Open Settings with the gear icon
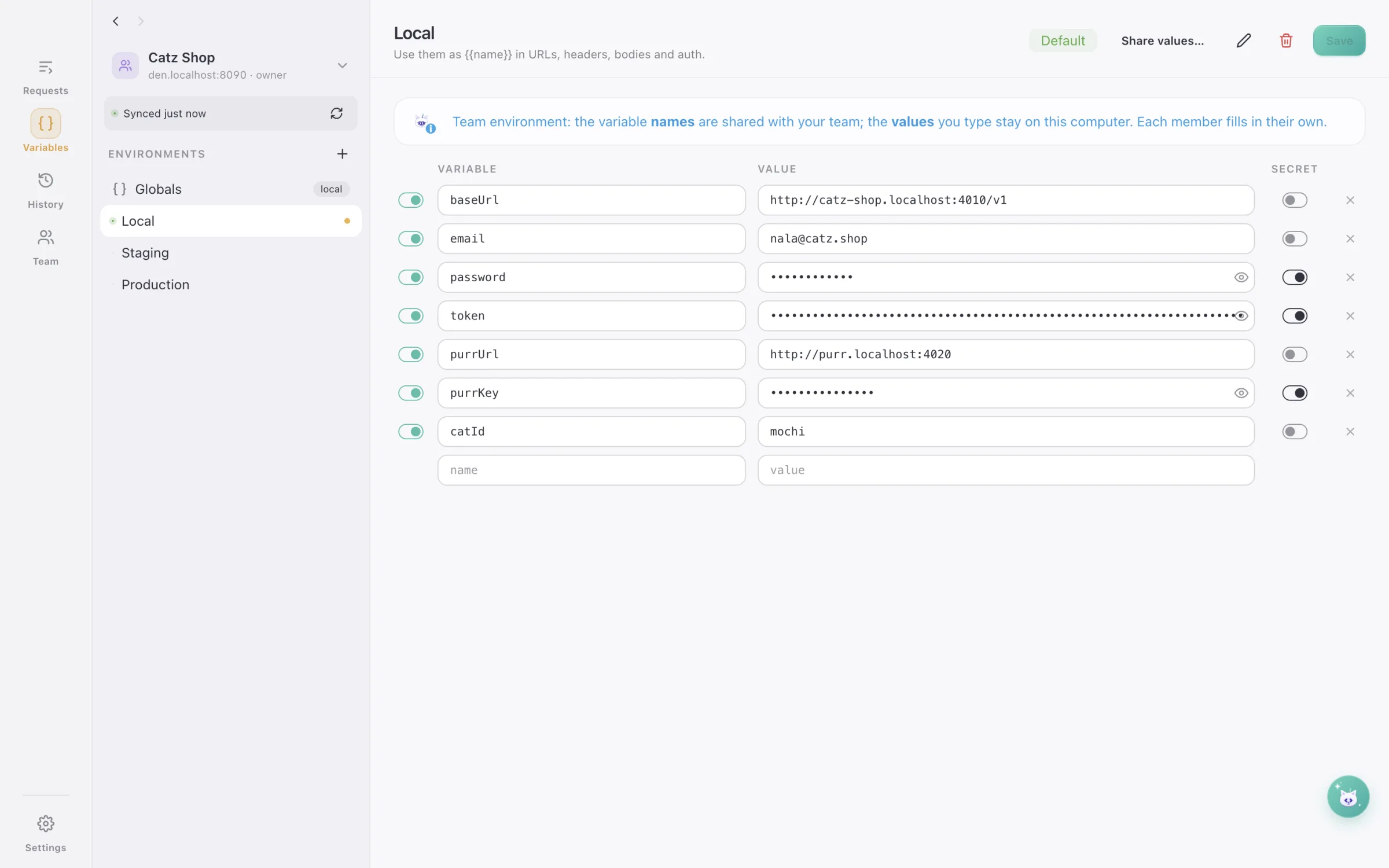This screenshot has width=1389, height=868. (45, 823)
